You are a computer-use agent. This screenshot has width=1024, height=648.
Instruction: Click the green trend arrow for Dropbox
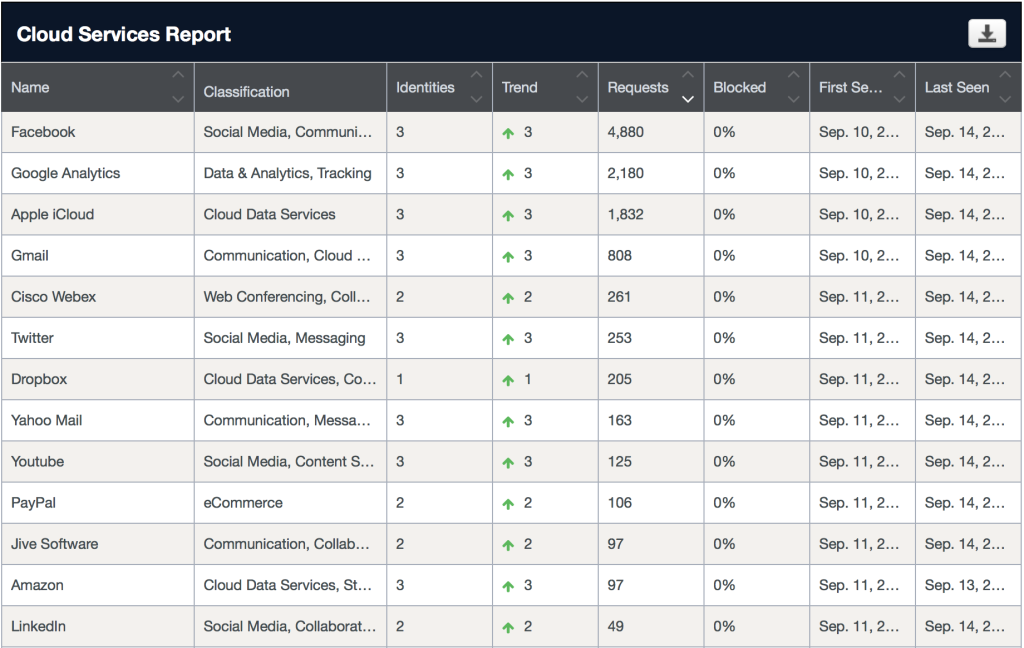click(508, 380)
